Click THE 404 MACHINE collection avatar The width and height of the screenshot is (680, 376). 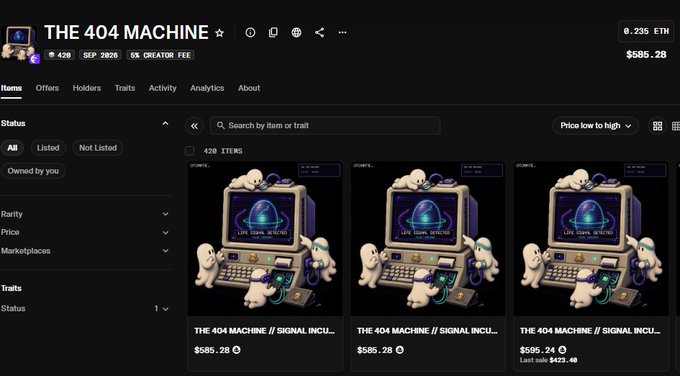(19, 44)
